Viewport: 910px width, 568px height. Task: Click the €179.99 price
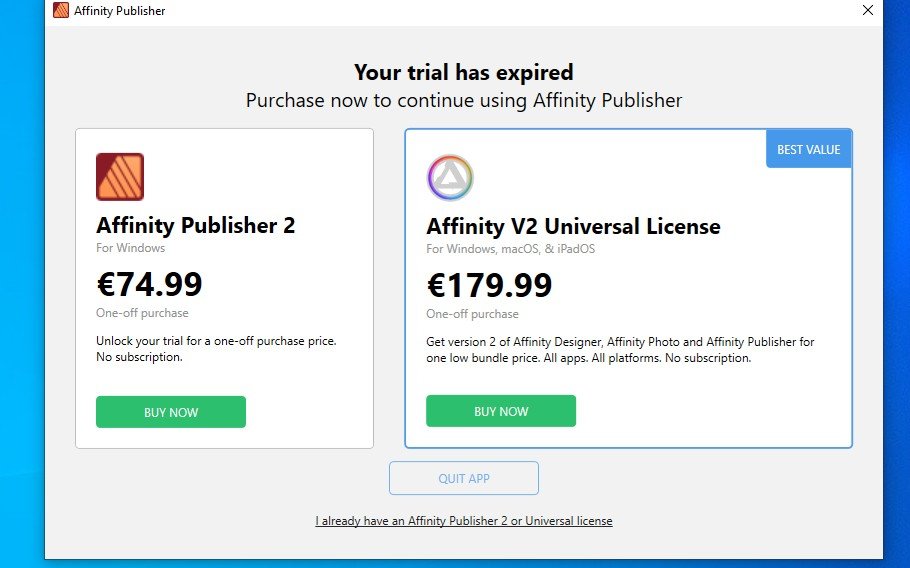[x=489, y=285]
